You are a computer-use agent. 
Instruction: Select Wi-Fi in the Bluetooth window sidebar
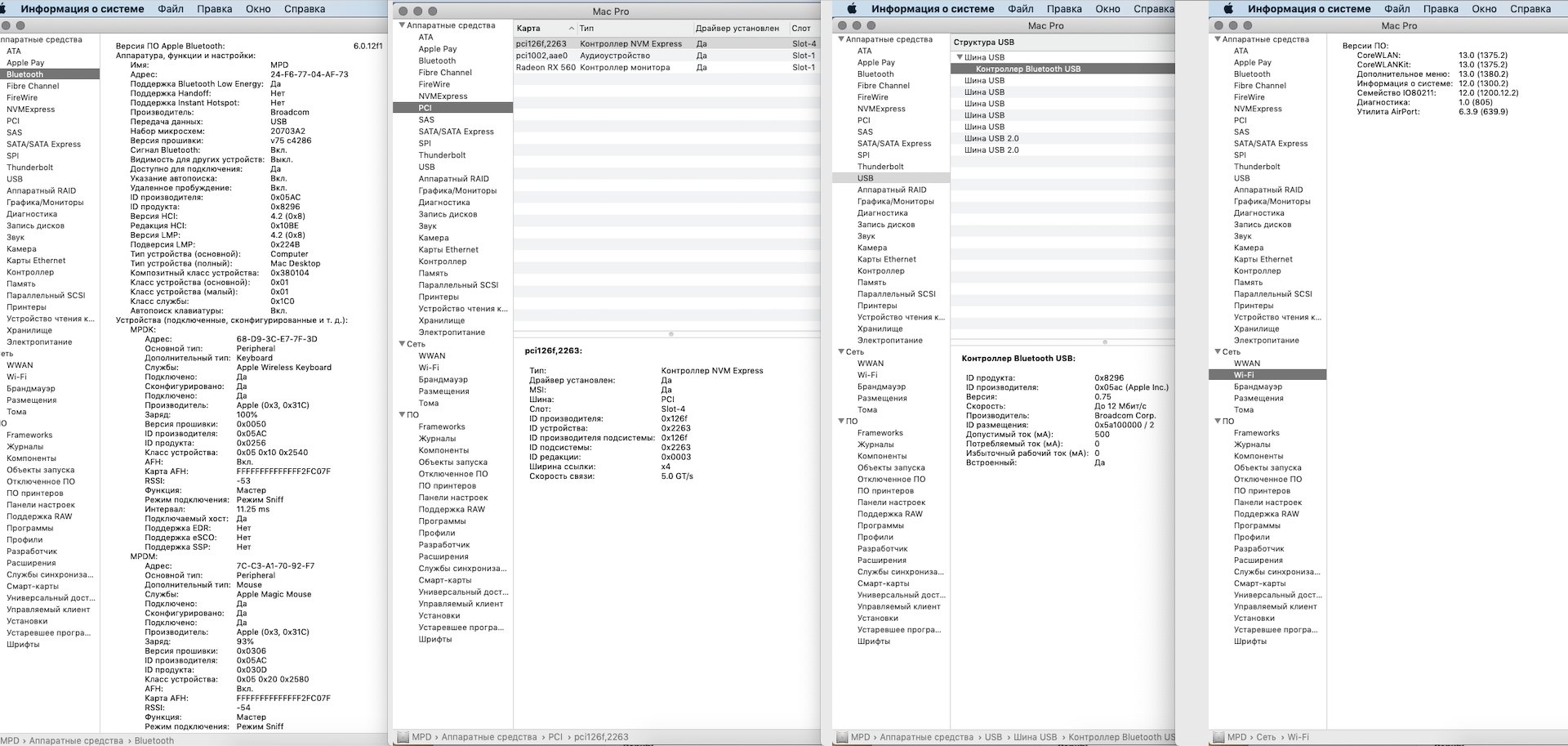16,377
